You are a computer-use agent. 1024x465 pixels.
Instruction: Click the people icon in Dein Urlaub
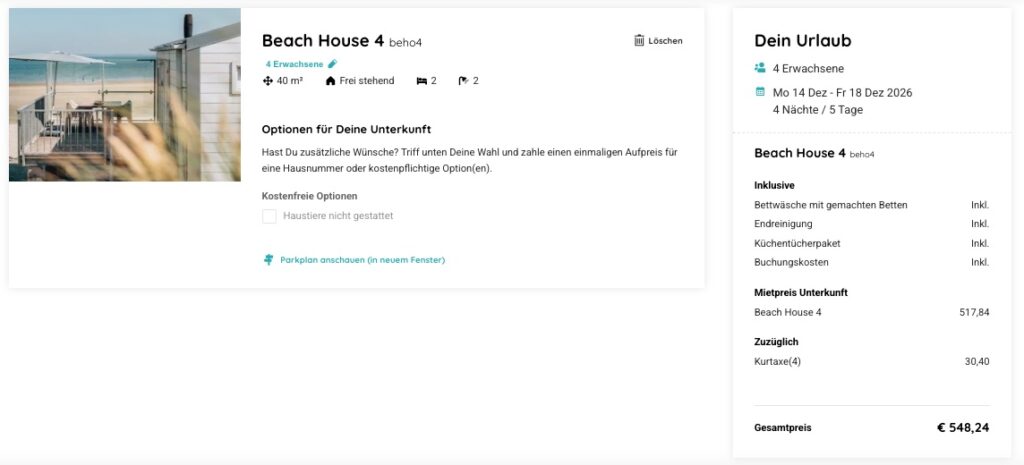(760, 68)
